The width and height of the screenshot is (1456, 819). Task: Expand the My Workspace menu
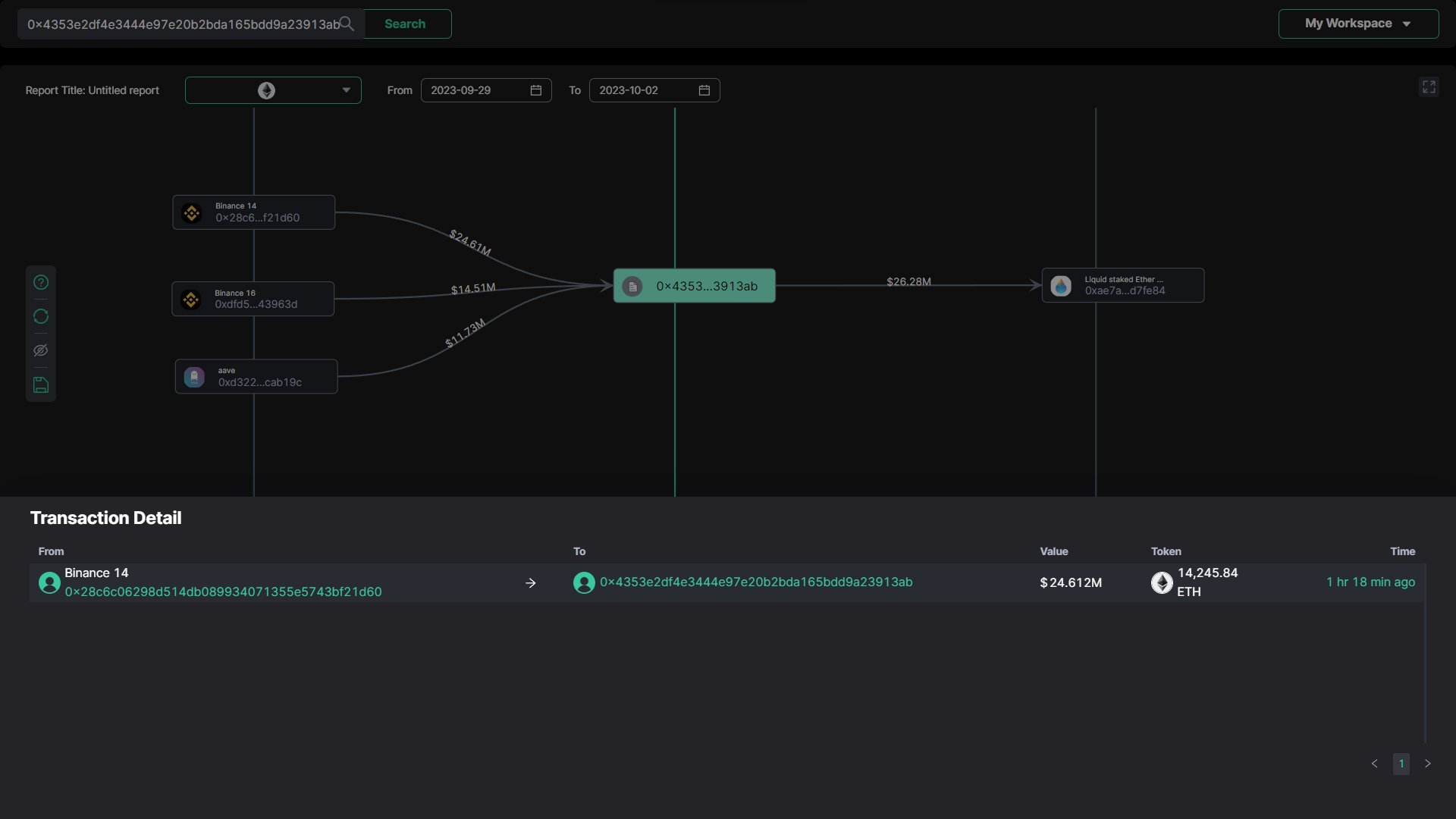point(1358,24)
